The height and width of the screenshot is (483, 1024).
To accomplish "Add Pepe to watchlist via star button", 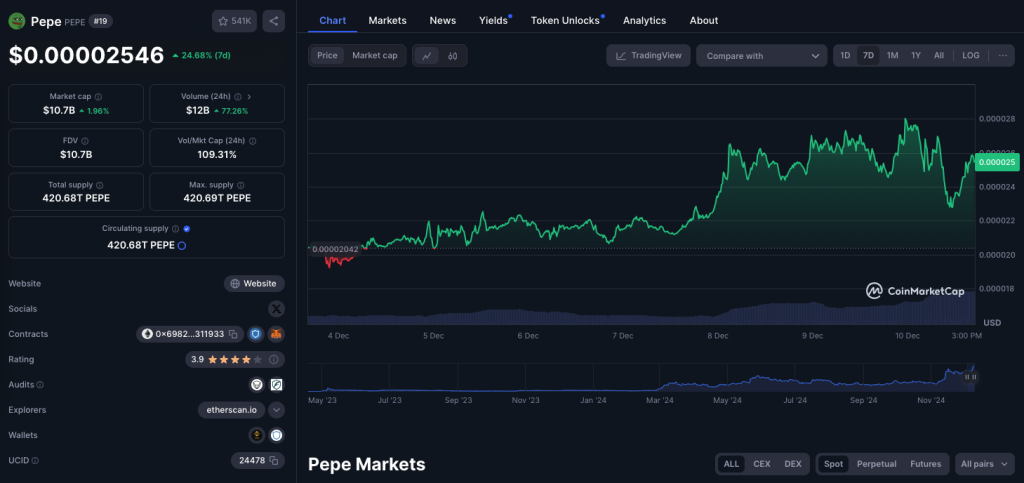I will [x=234, y=20].
